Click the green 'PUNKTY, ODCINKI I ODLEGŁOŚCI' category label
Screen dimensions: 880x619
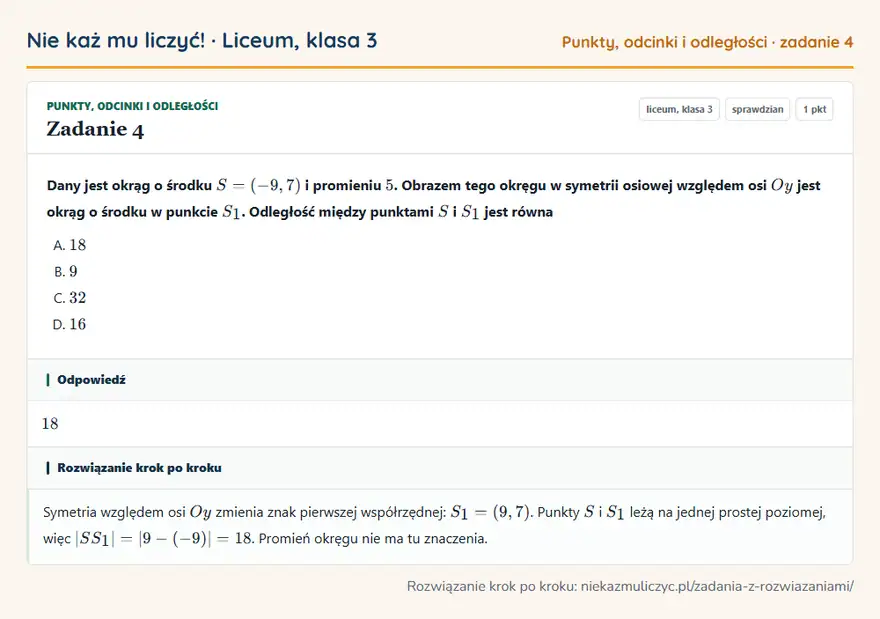pyautogui.click(x=132, y=106)
